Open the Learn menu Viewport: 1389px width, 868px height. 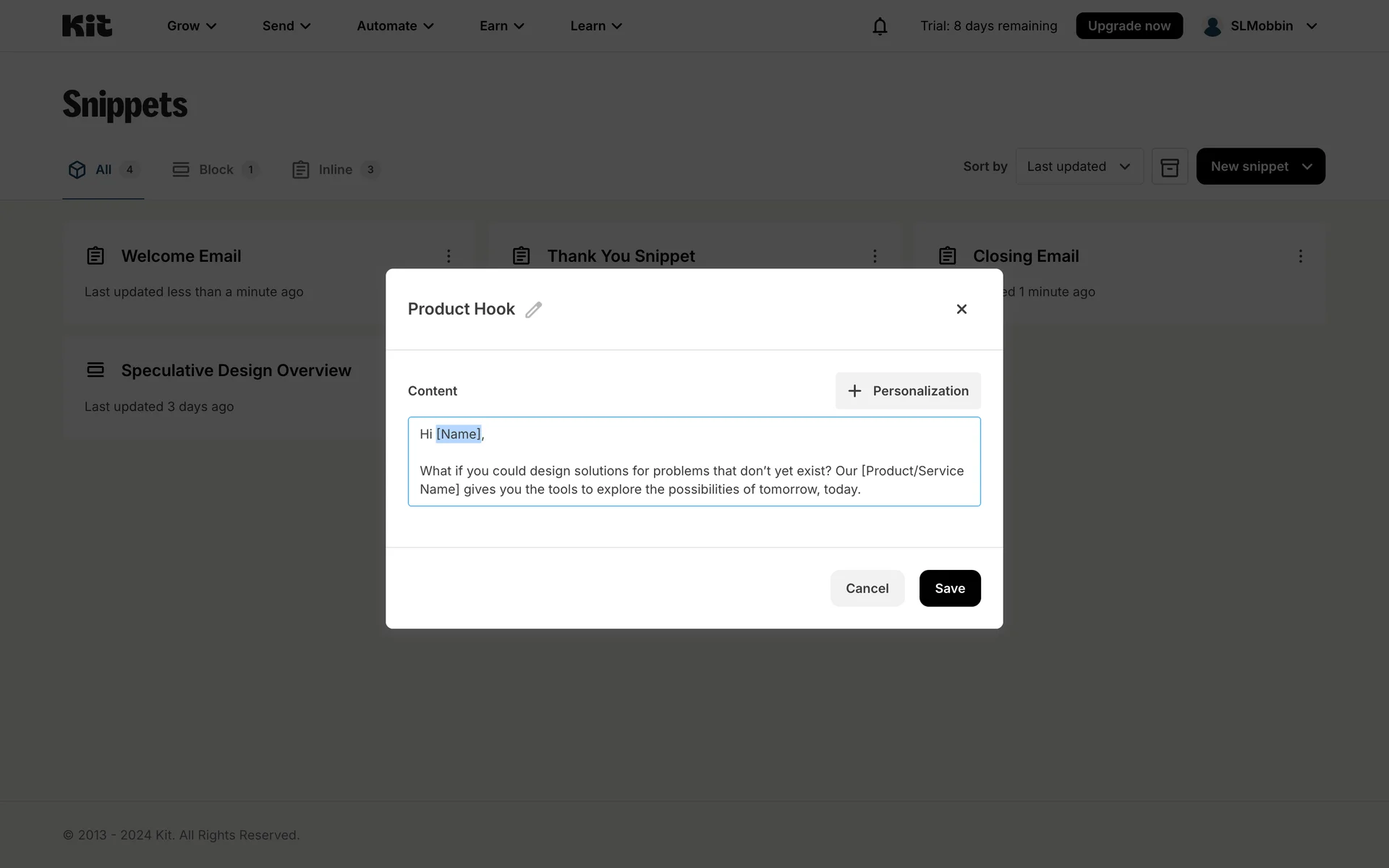pyautogui.click(x=595, y=26)
